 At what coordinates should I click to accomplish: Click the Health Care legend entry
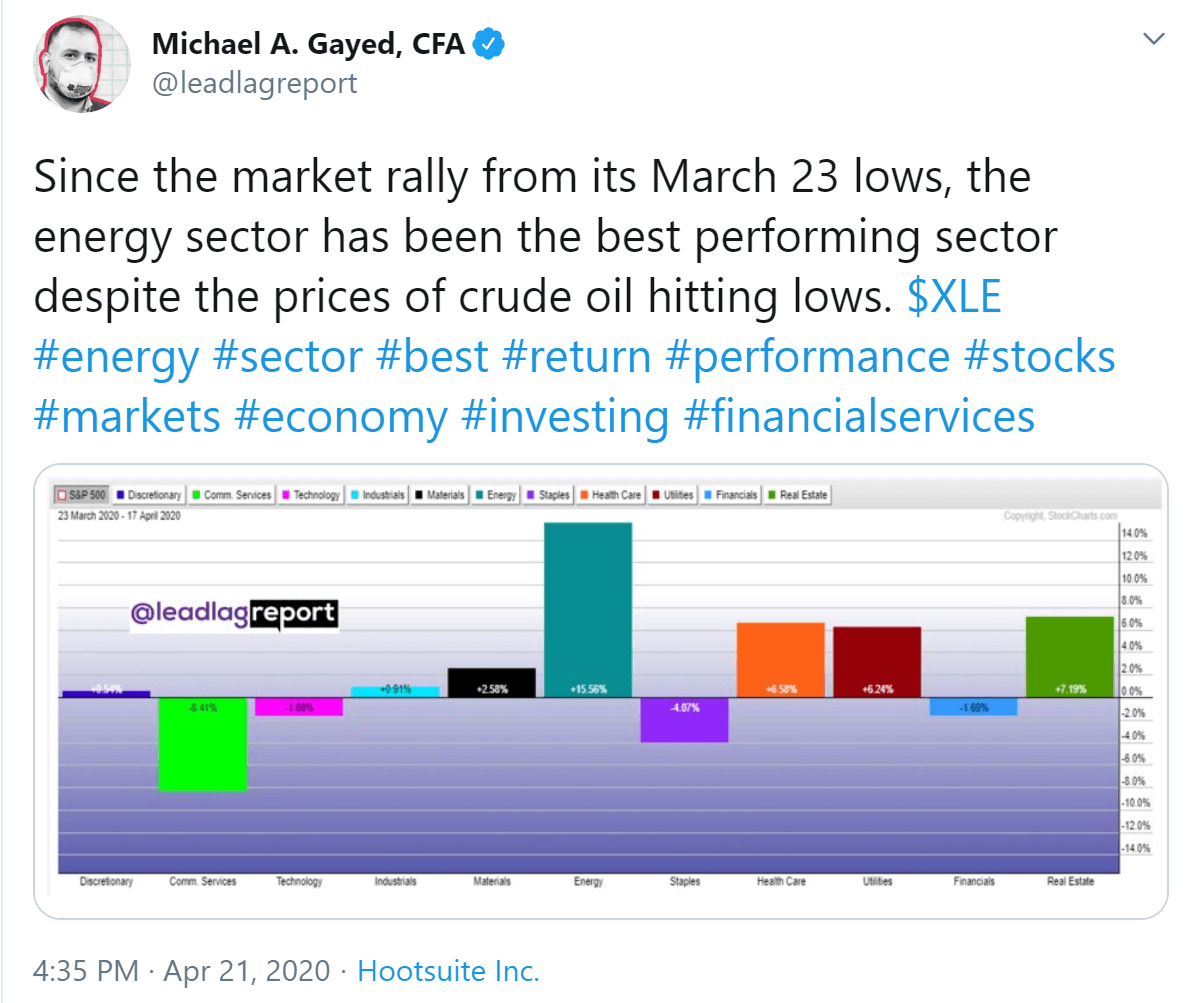click(x=611, y=495)
